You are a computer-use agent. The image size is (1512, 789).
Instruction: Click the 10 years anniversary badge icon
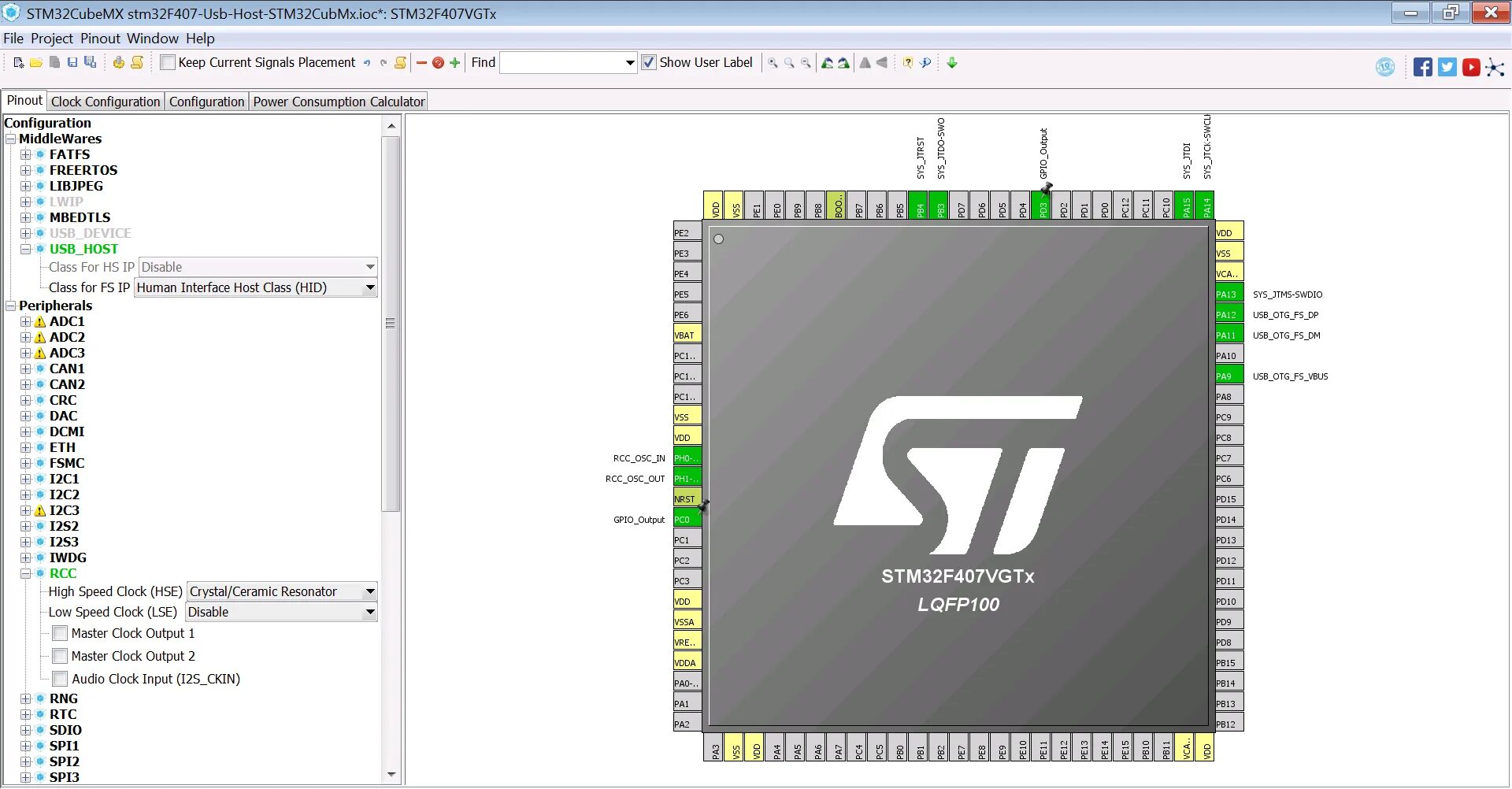[1385, 67]
